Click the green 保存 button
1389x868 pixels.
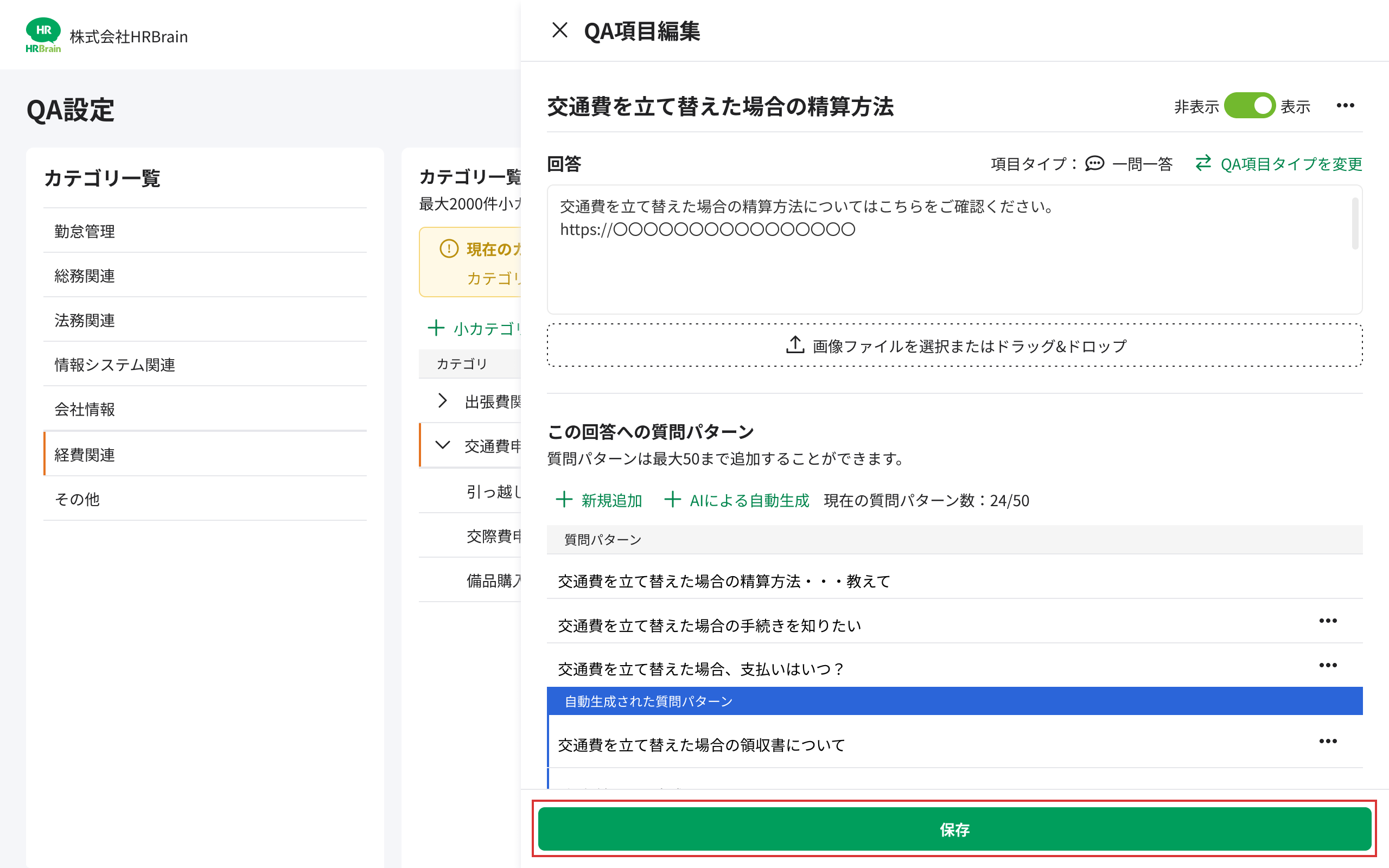(x=954, y=829)
